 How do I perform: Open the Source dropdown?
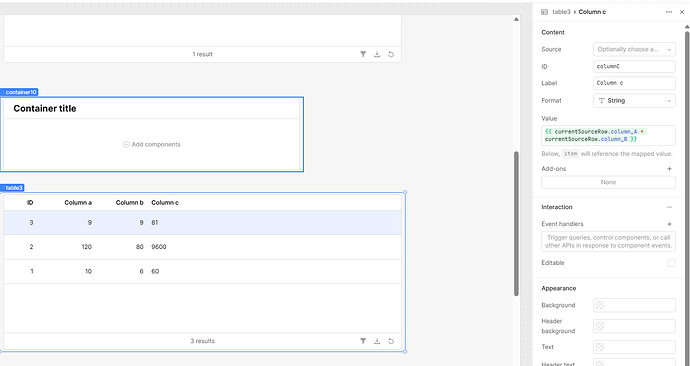pos(634,49)
